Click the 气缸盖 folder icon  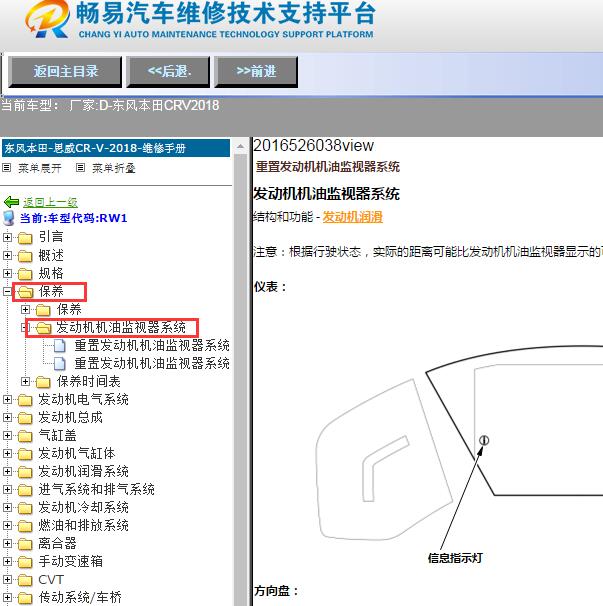point(26,436)
